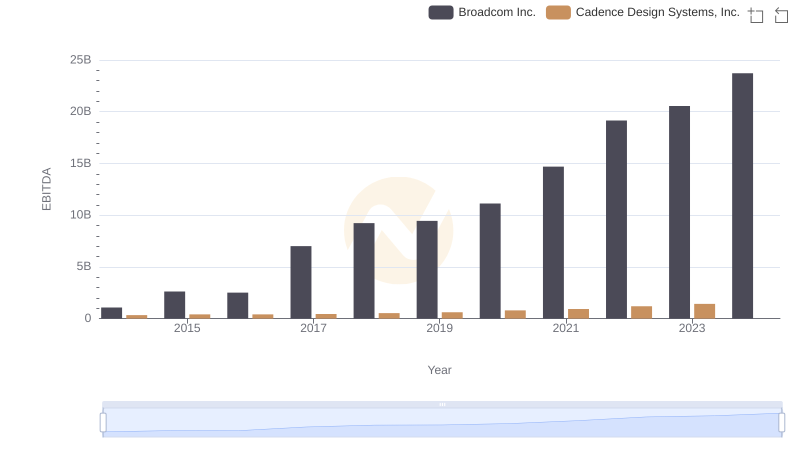This screenshot has height=461, width=800.
Task: Click the 2023 x-axis label
Action: pyautogui.click(x=692, y=328)
